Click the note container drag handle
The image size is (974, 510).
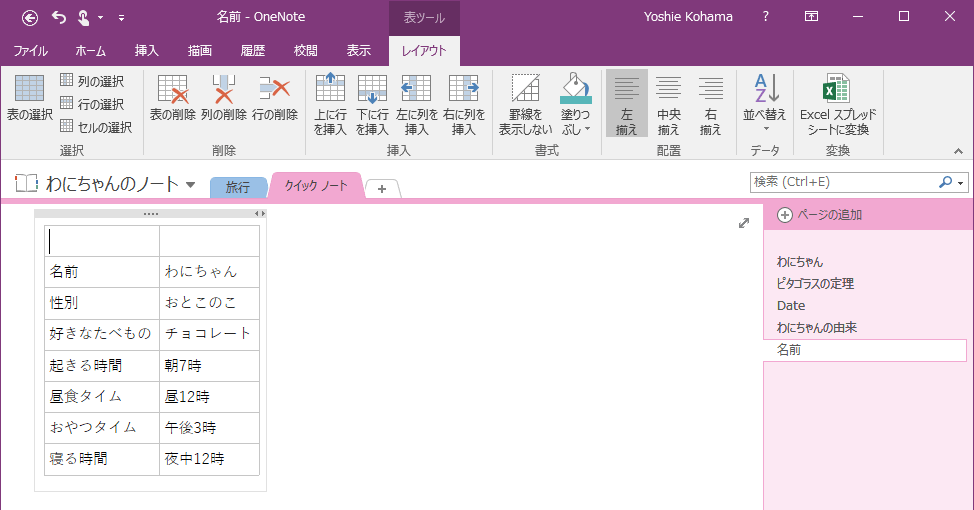pyautogui.click(x=151, y=214)
